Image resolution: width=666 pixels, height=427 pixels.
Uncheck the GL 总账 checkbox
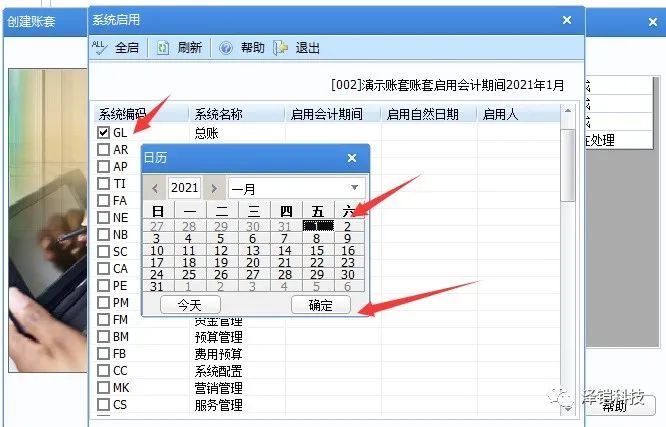click(103, 133)
